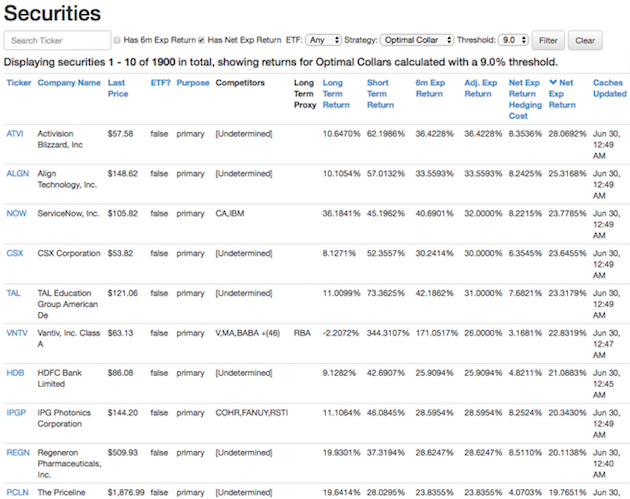Sort by Last Price column header

pyautogui.click(x=118, y=88)
